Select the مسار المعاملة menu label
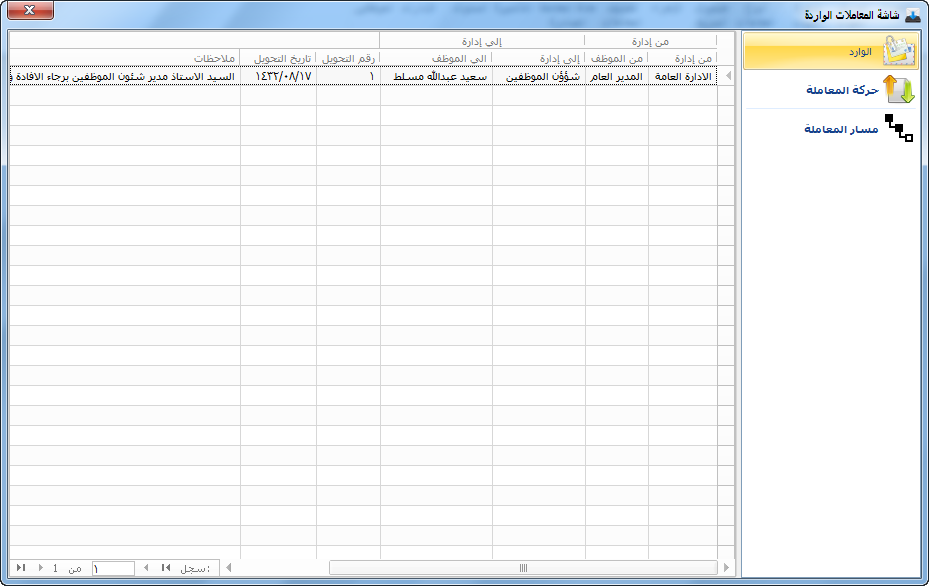 pyautogui.click(x=841, y=129)
